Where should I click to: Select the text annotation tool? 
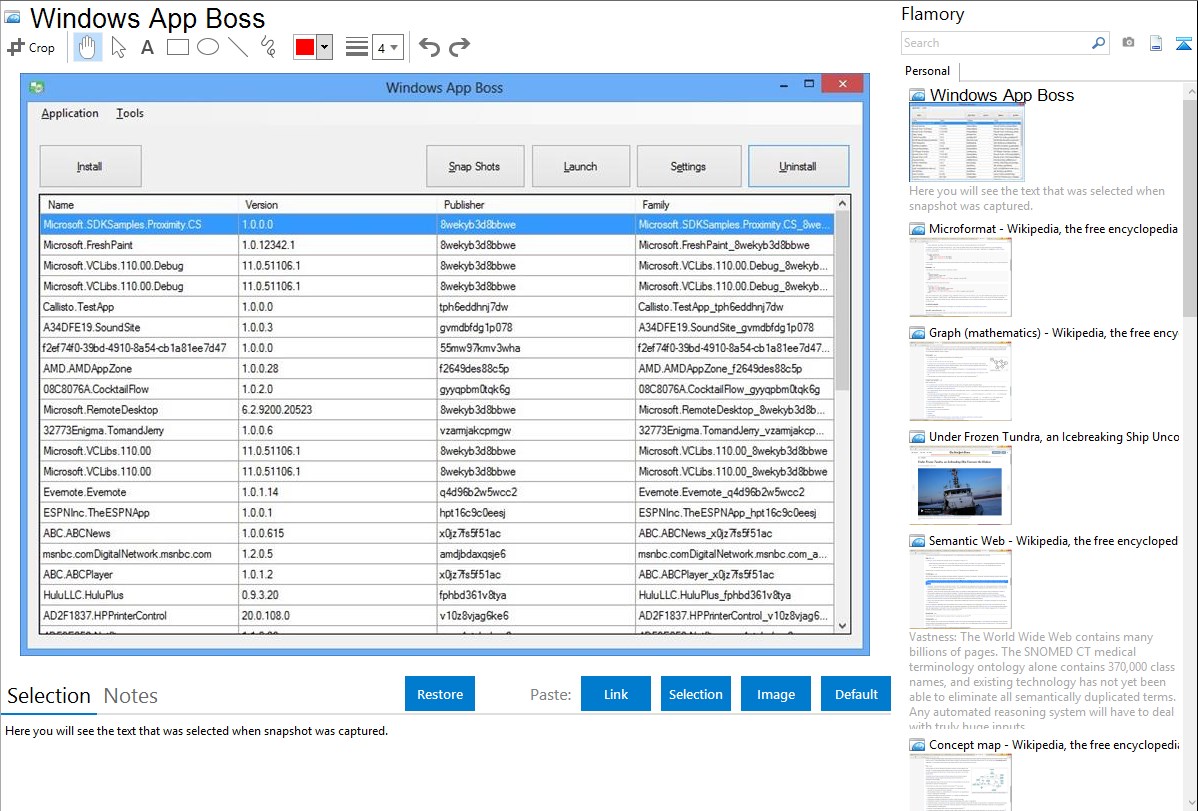click(x=147, y=47)
